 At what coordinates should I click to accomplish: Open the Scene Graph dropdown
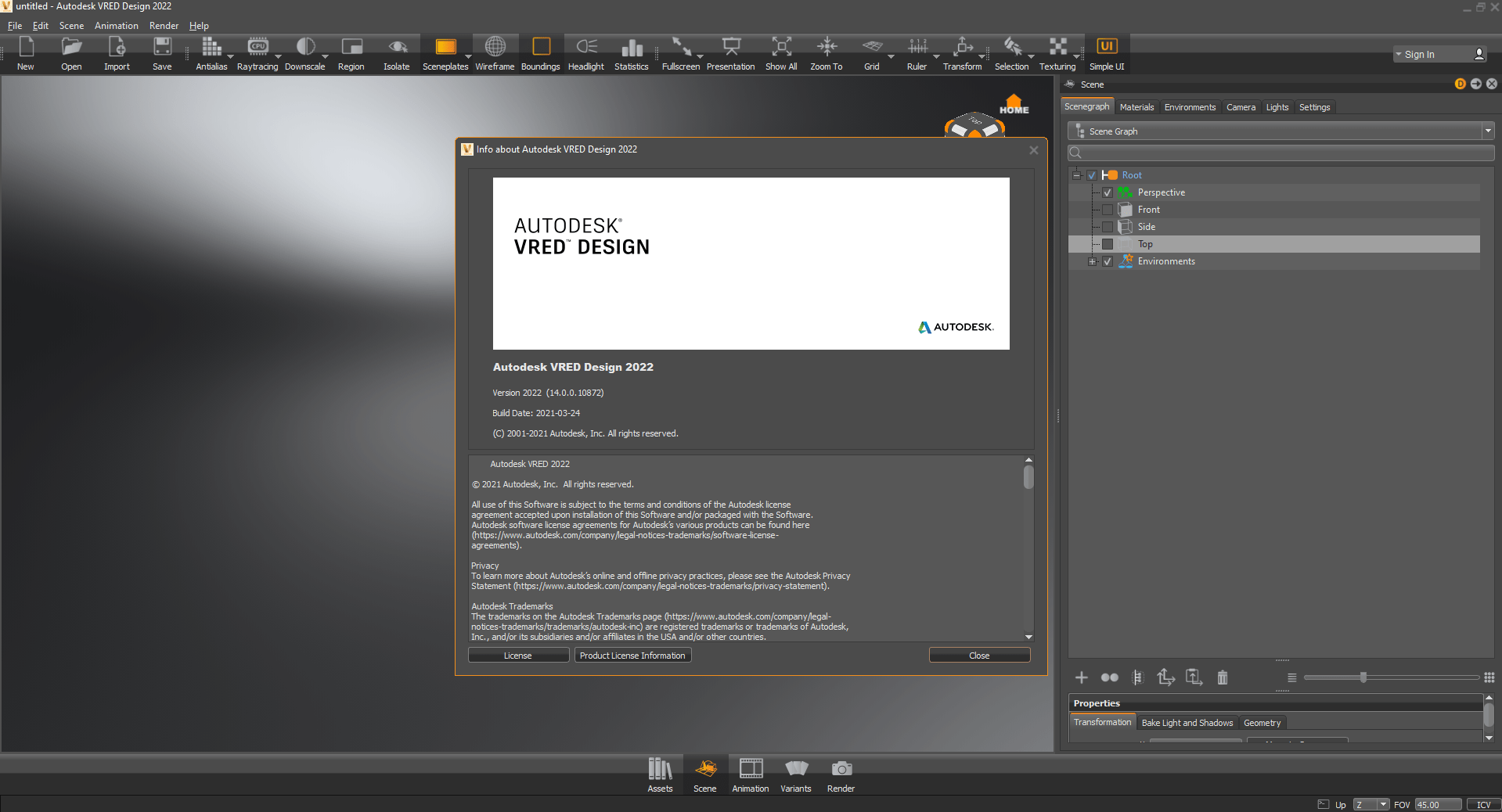pyautogui.click(x=1280, y=131)
